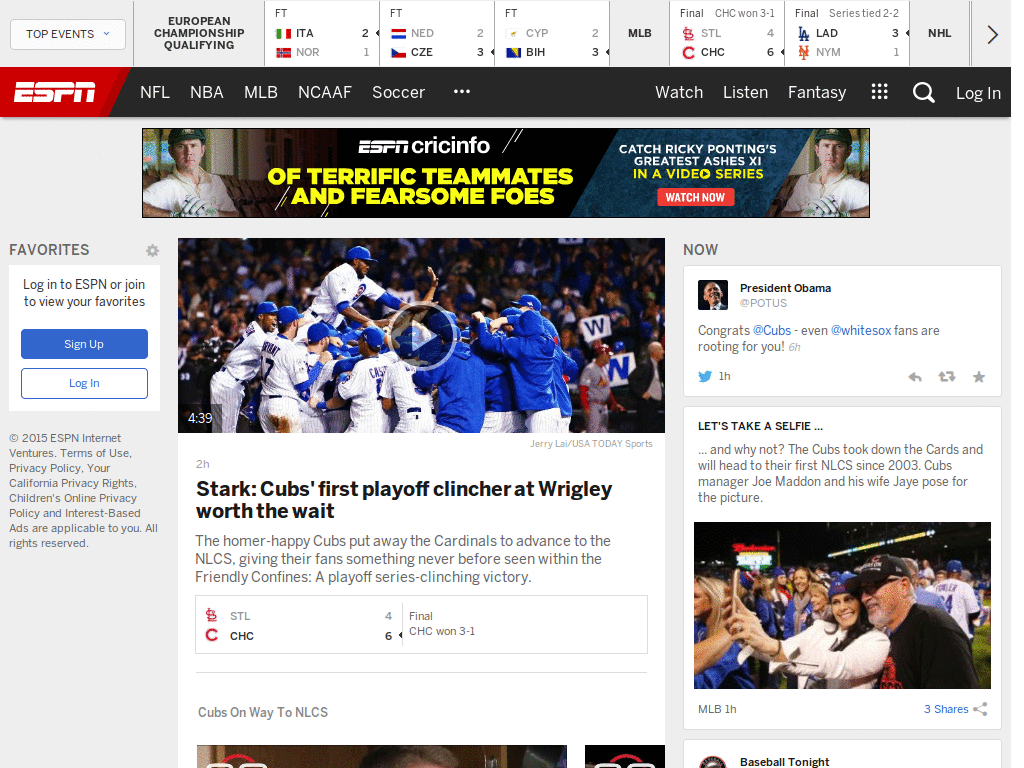
Task: Open Favorites settings via gear icon
Action: pyautogui.click(x=152, y=250)
